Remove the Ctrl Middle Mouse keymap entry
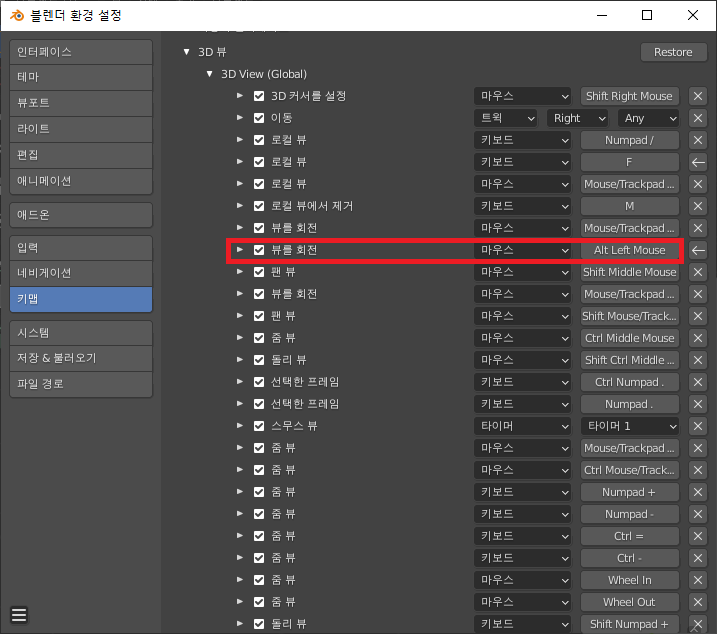 pyautogui.click(x=698, y=338)
